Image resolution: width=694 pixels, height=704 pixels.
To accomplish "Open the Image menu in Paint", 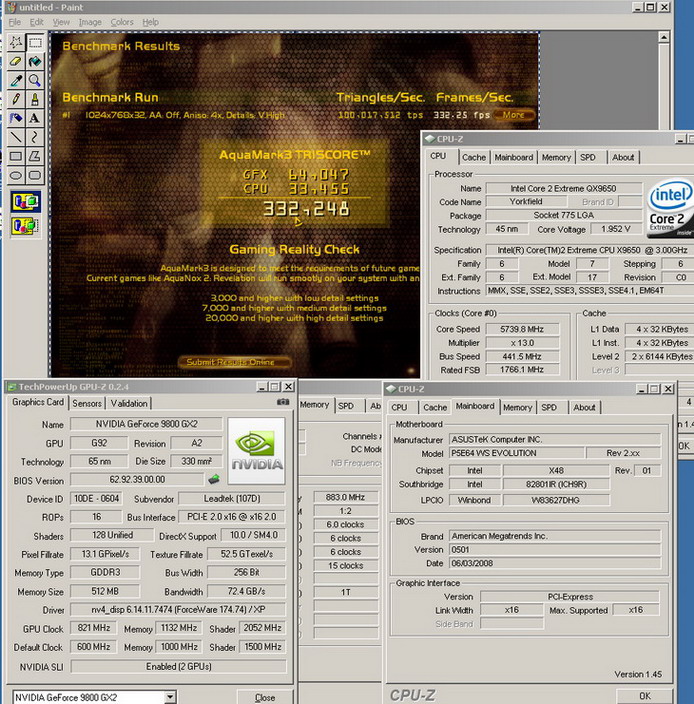I will (90, 22).
